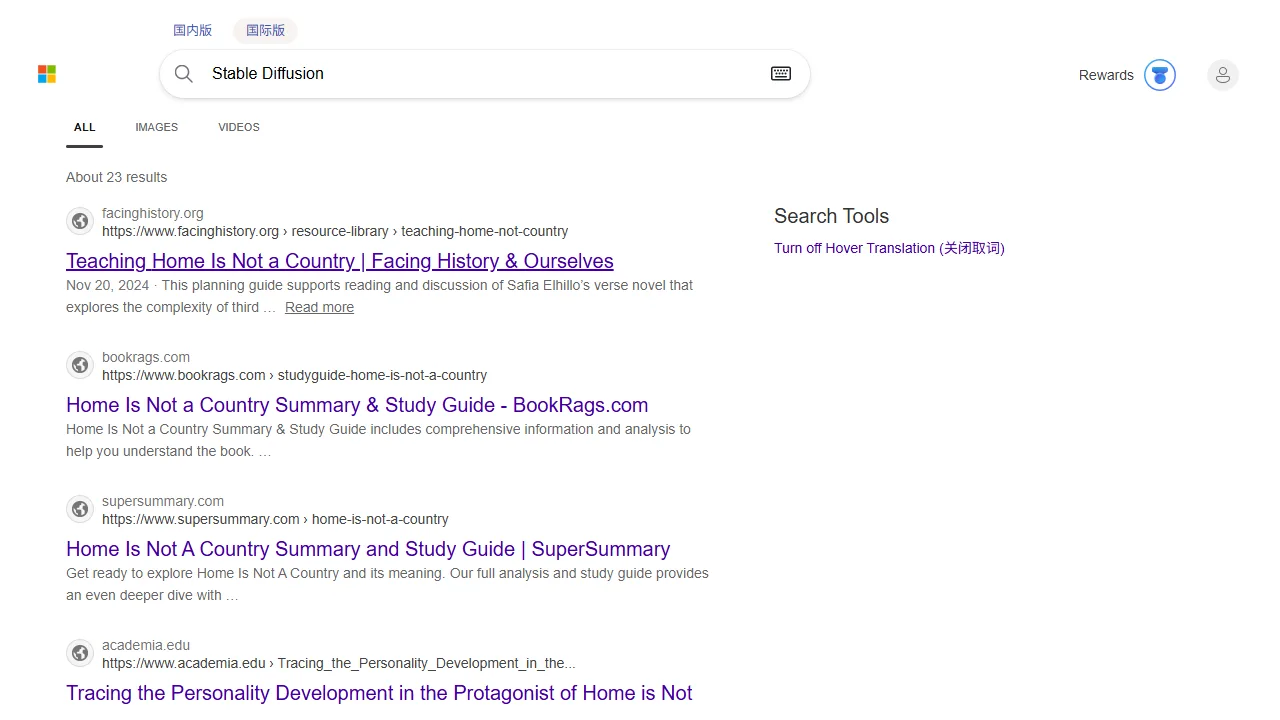Open the BookRags.com Summary & Study Guide result
The width and height of the screenshot is (1280, 720).
pos(357,405)
